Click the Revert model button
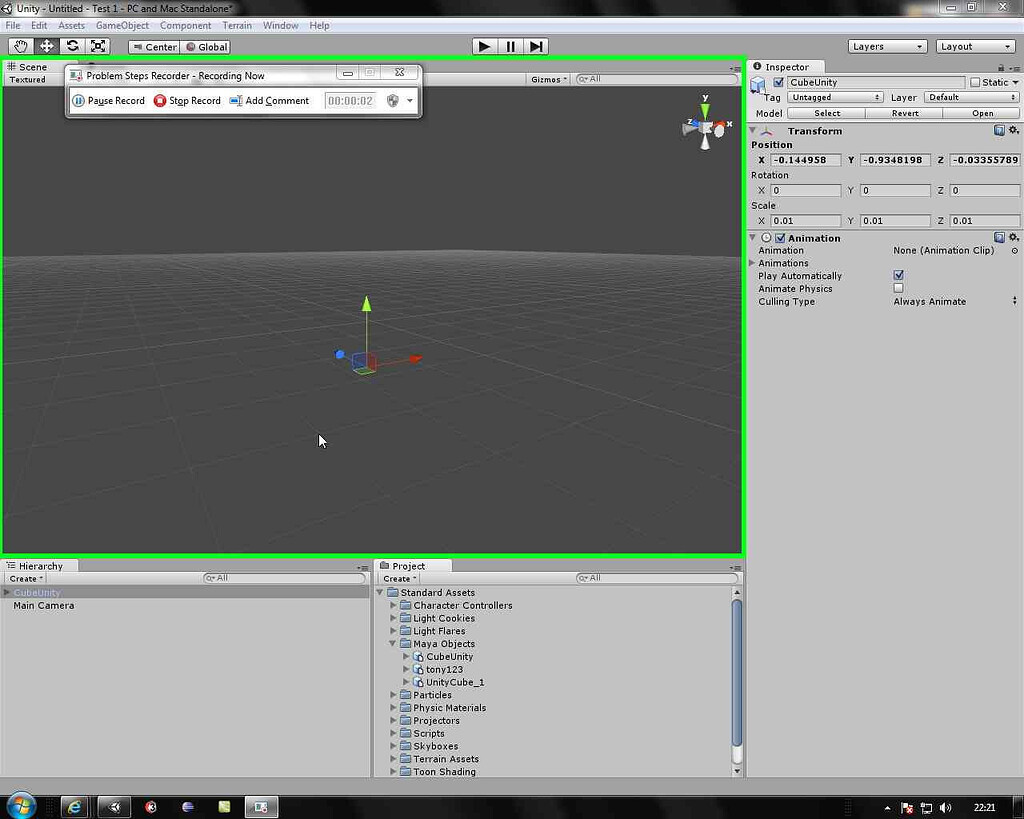Image resolution: width=1024 pixels, height=819 pixels. coord(905,113)
